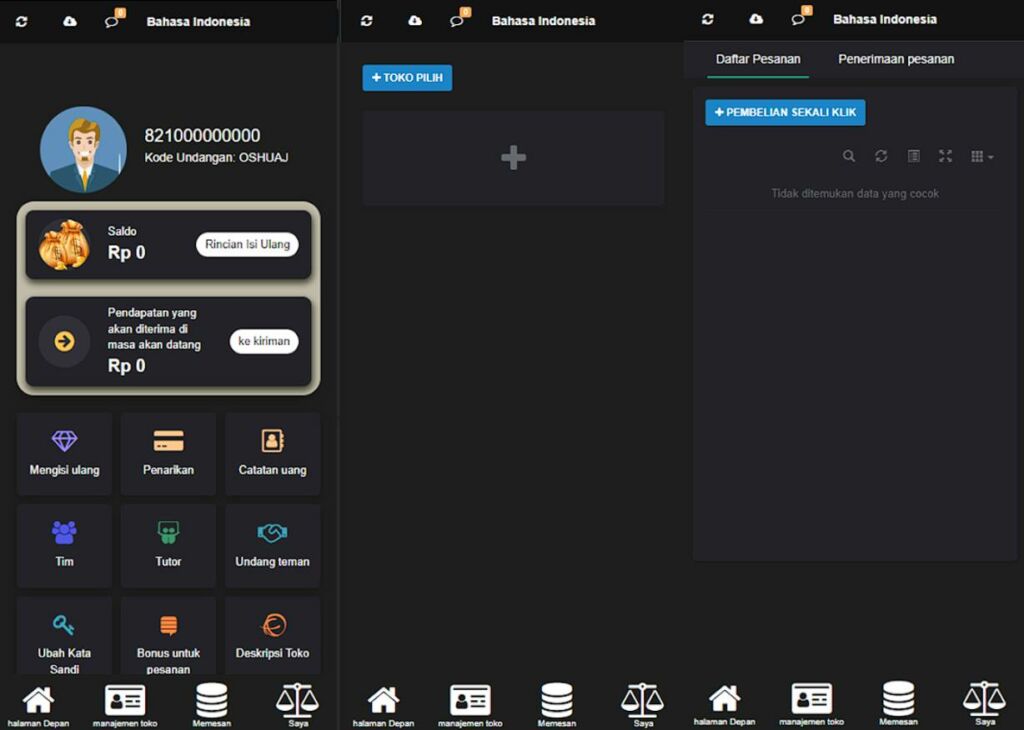Viewport: 1024px width, 730px height.
Task: Select Bahasa Indonesia language in left panel
Action: (198, 22)
